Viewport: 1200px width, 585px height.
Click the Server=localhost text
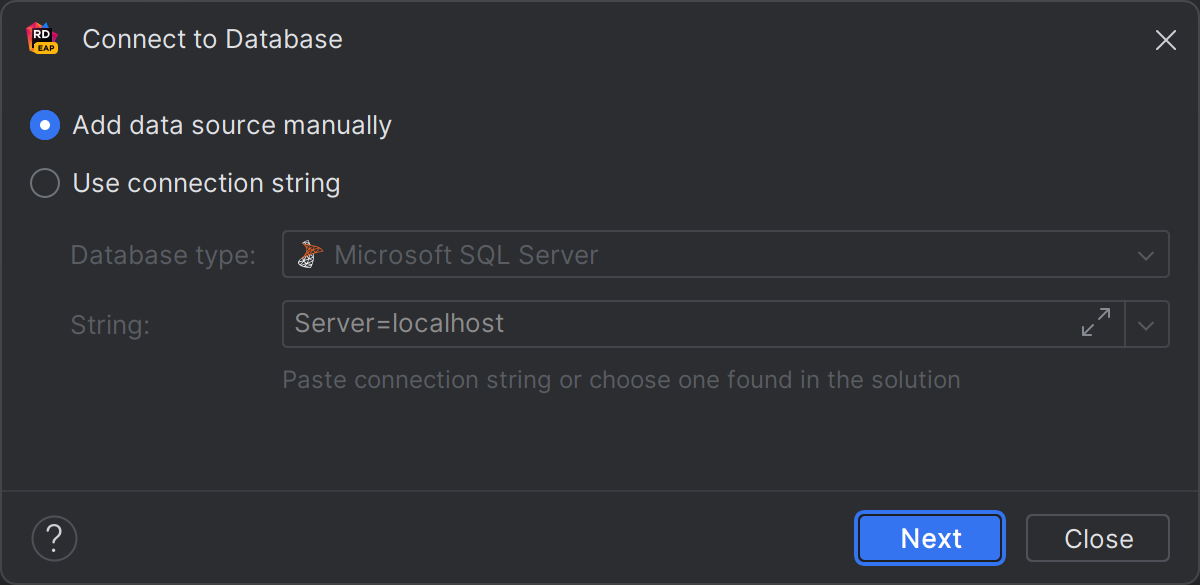click(399, 324)
